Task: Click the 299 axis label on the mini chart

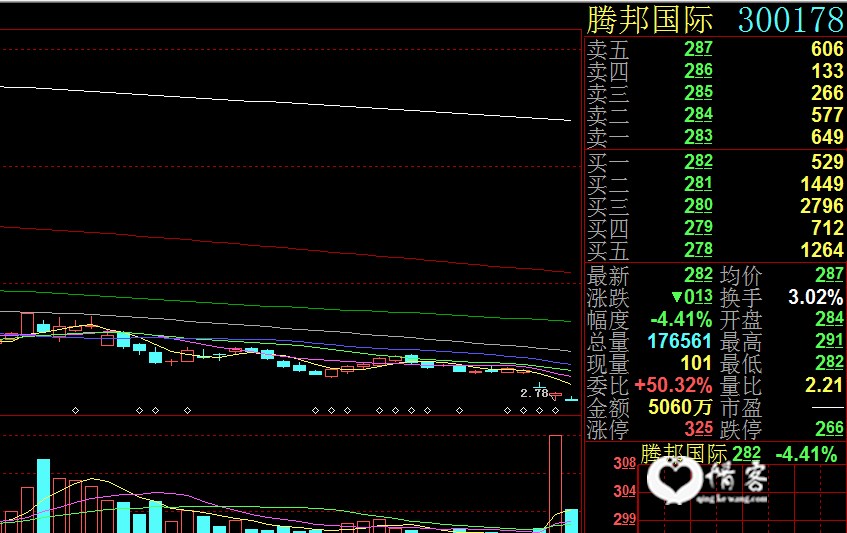Action: (624, 519)
